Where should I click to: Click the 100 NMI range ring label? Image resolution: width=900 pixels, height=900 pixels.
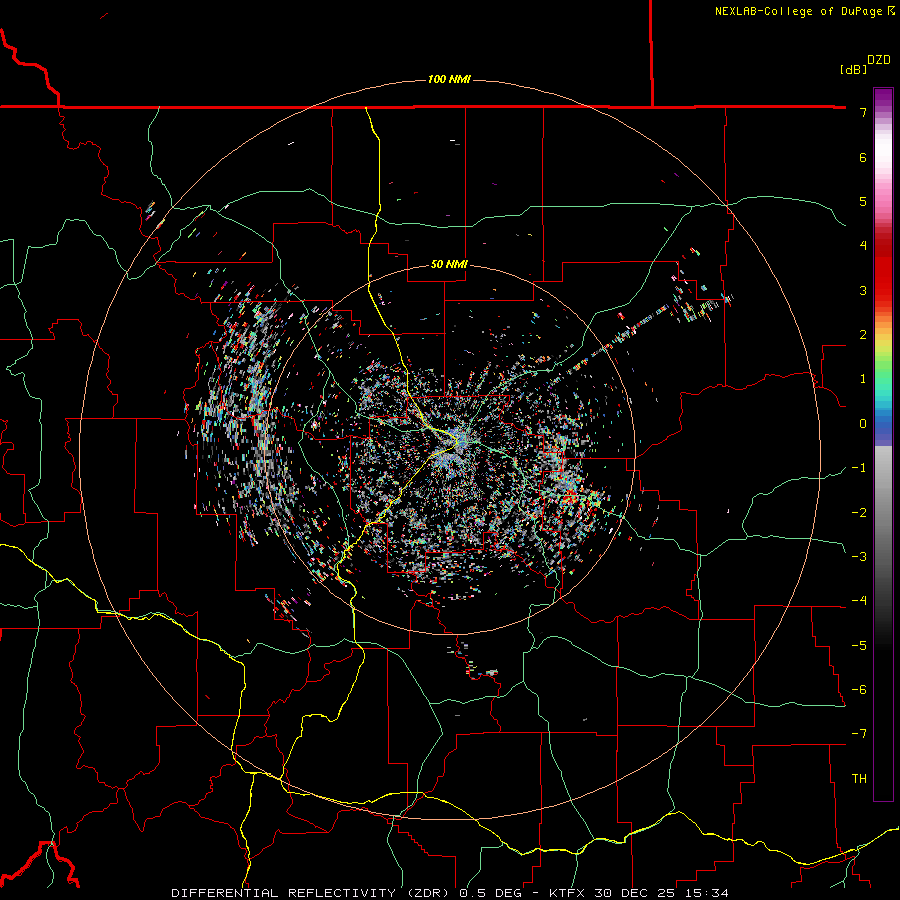click(449, 79)
